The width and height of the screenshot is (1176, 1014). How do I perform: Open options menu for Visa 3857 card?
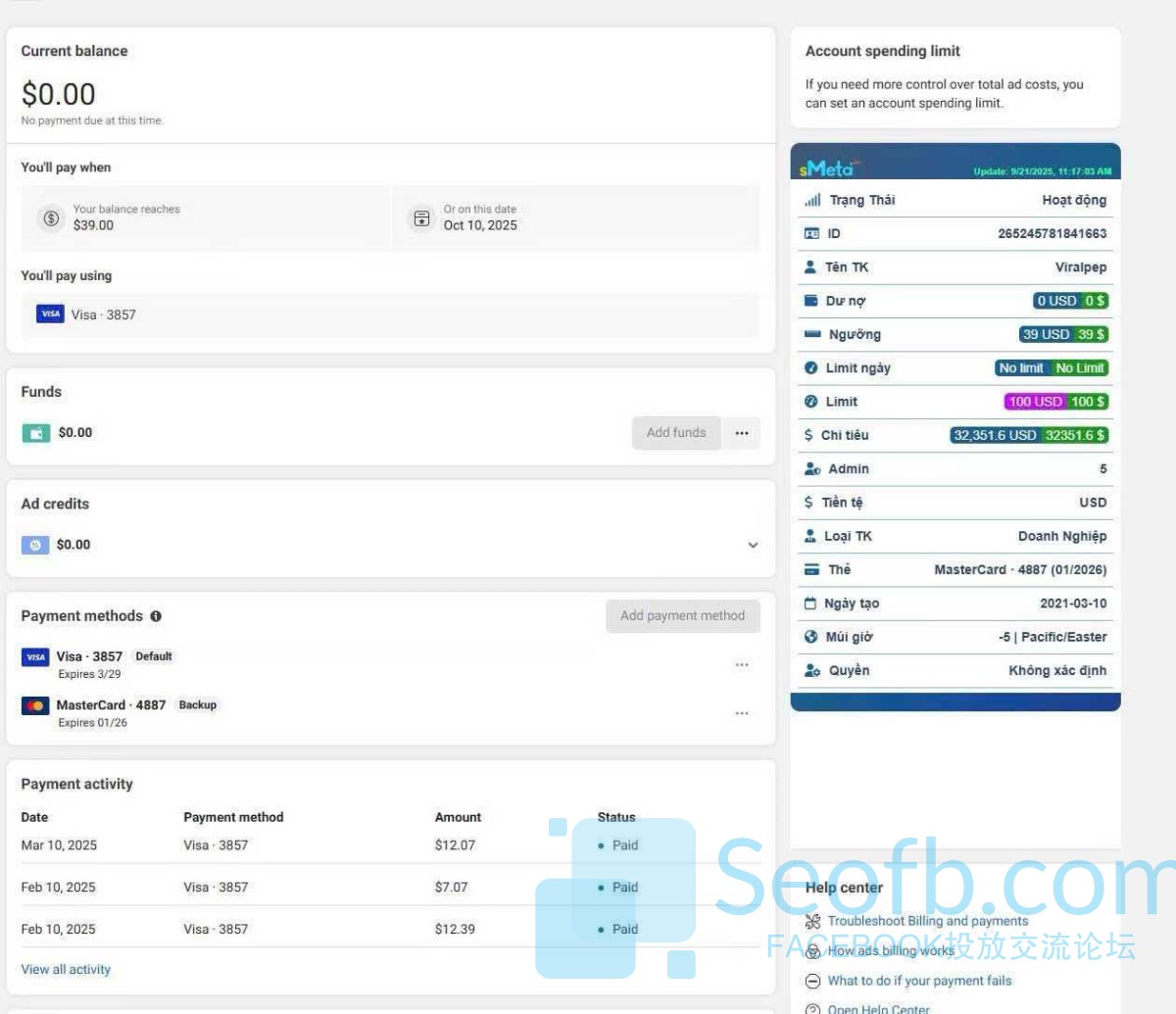click(x=742, y=665)
